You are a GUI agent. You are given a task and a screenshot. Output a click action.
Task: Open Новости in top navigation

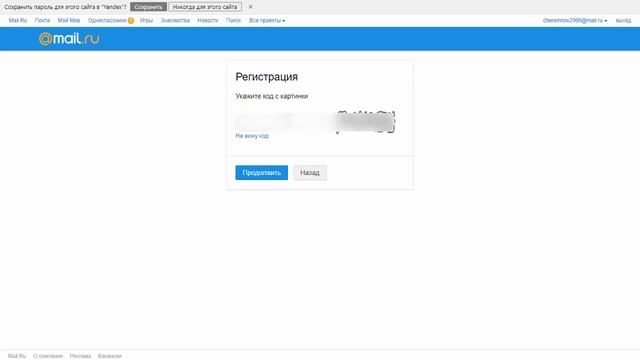coord(208,20)
